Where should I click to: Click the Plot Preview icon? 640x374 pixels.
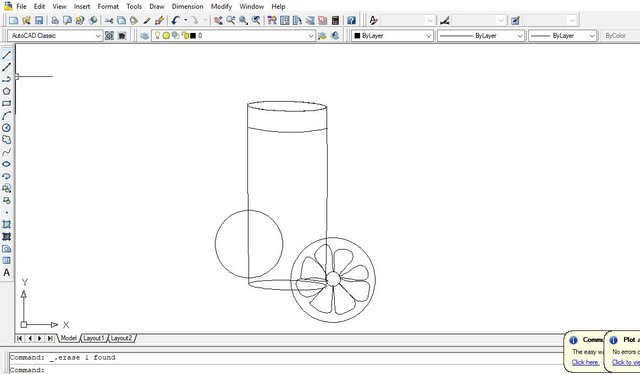coord(67,20)
